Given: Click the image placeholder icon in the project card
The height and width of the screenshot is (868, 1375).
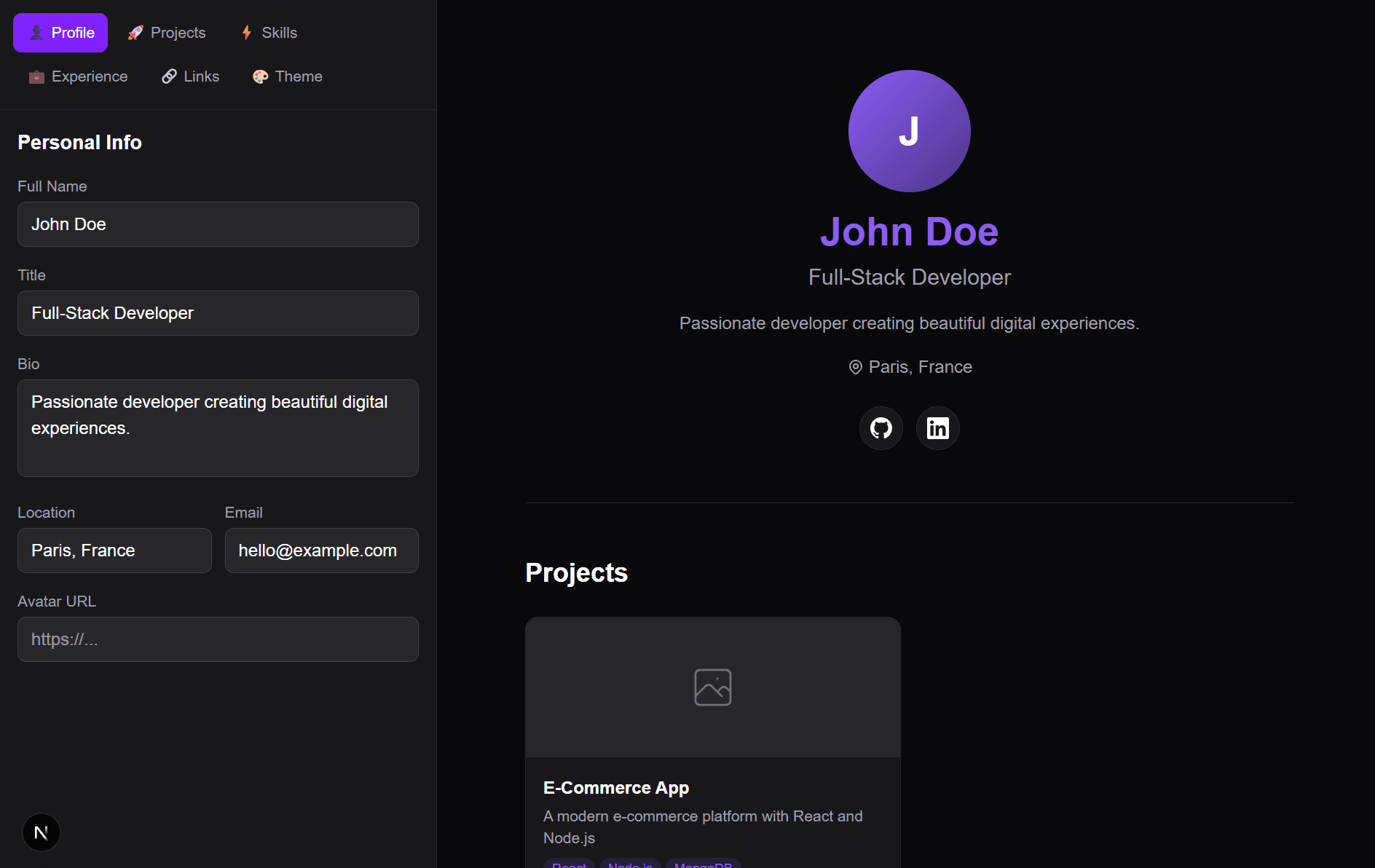Looking at the screenshot, I should point(713,686).
